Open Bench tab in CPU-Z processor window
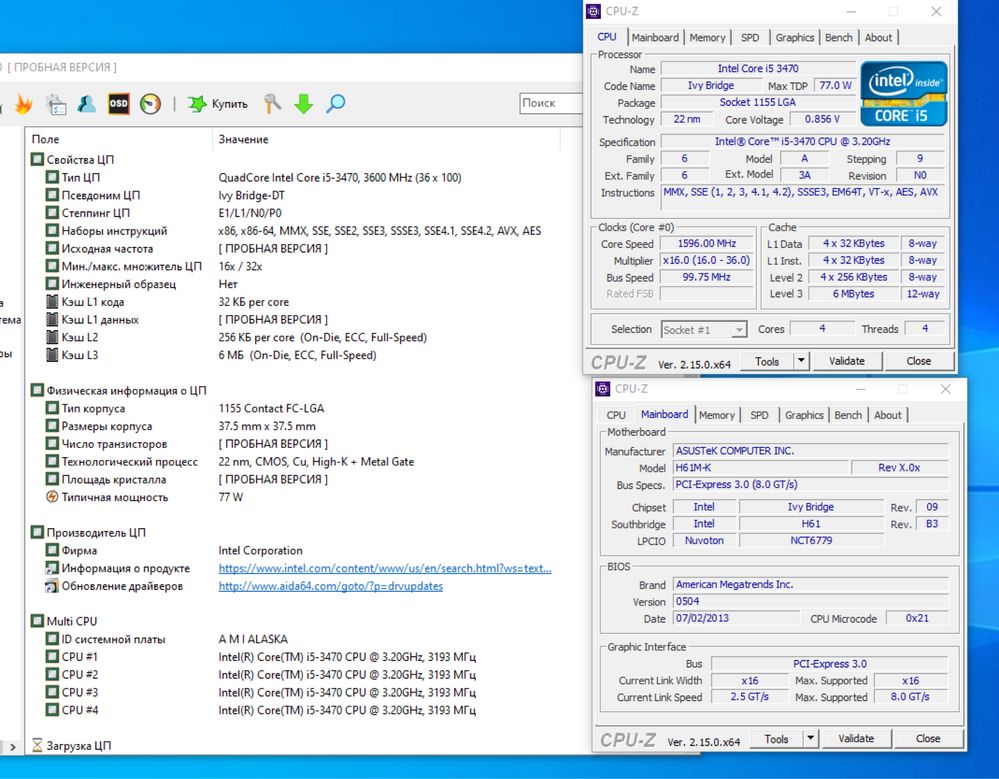The height and width of the screenshot is (779, 999). coord(838,38)
